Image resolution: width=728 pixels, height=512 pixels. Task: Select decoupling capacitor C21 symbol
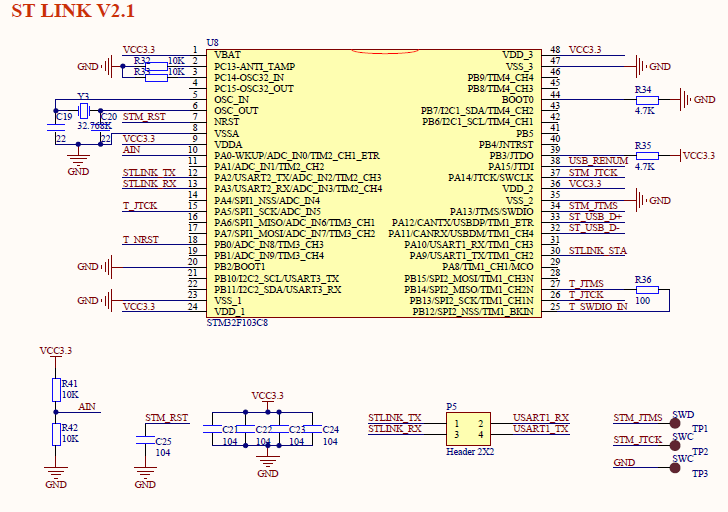(212, 429)
